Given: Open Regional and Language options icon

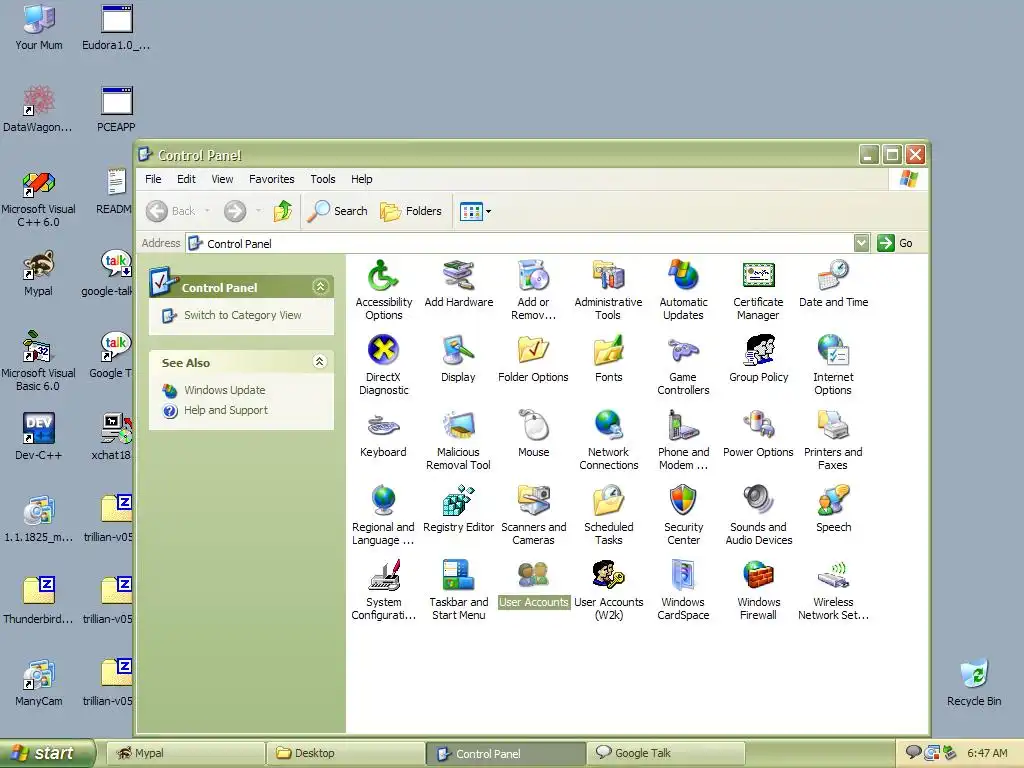Looking at the screenshot, I should coord(383,515).
